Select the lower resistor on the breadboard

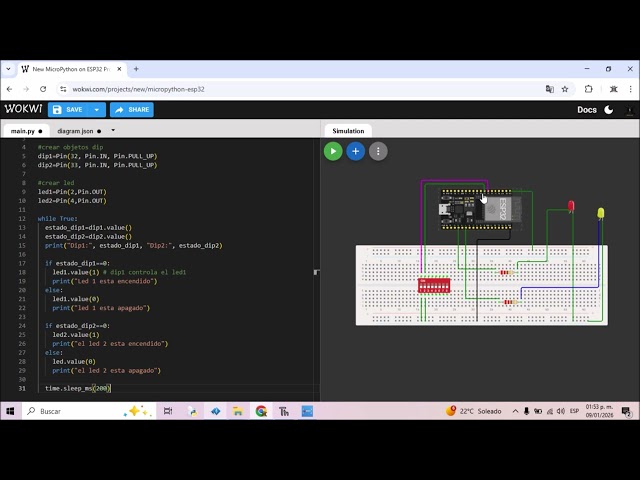coord(509,302)
